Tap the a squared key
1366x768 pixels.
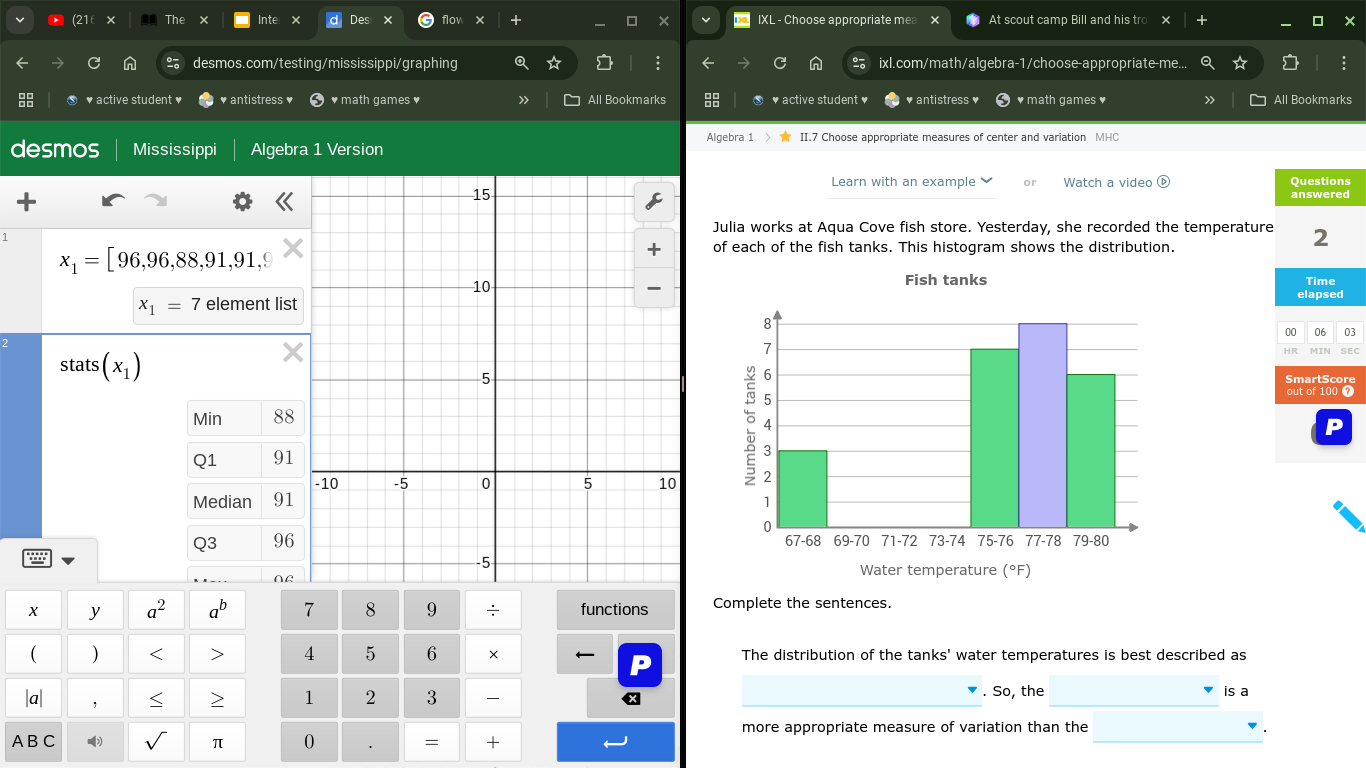(156, 610)
